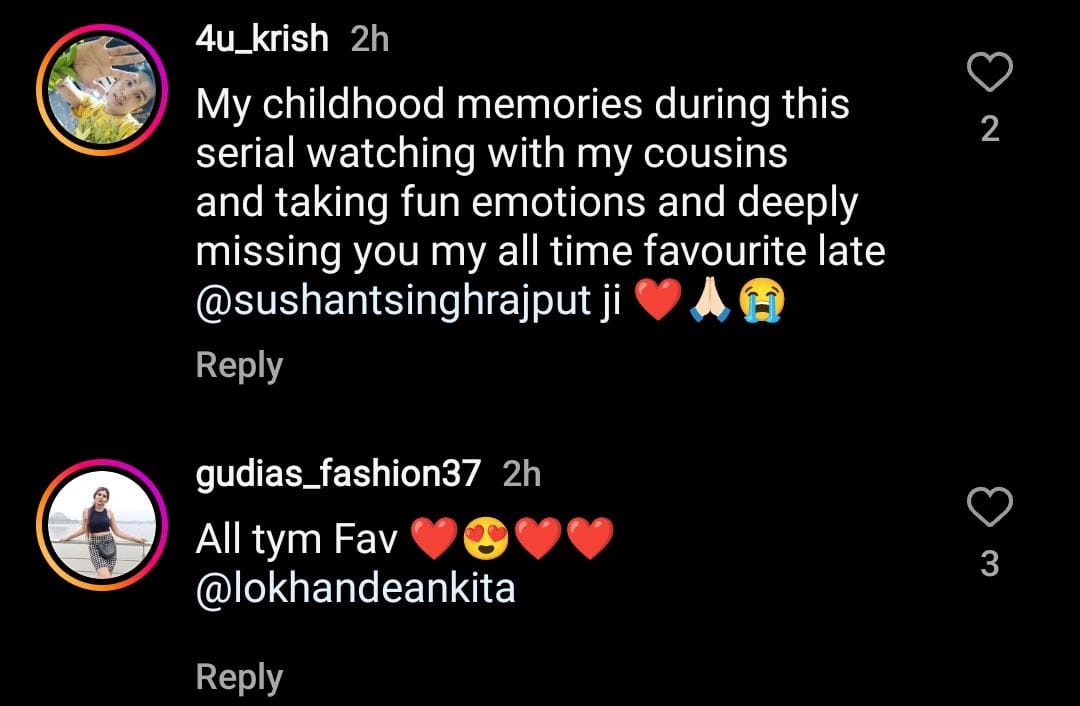Reply to 4u_krish's childhood memories comment
1080x706 pixels.
pos(239,366)
